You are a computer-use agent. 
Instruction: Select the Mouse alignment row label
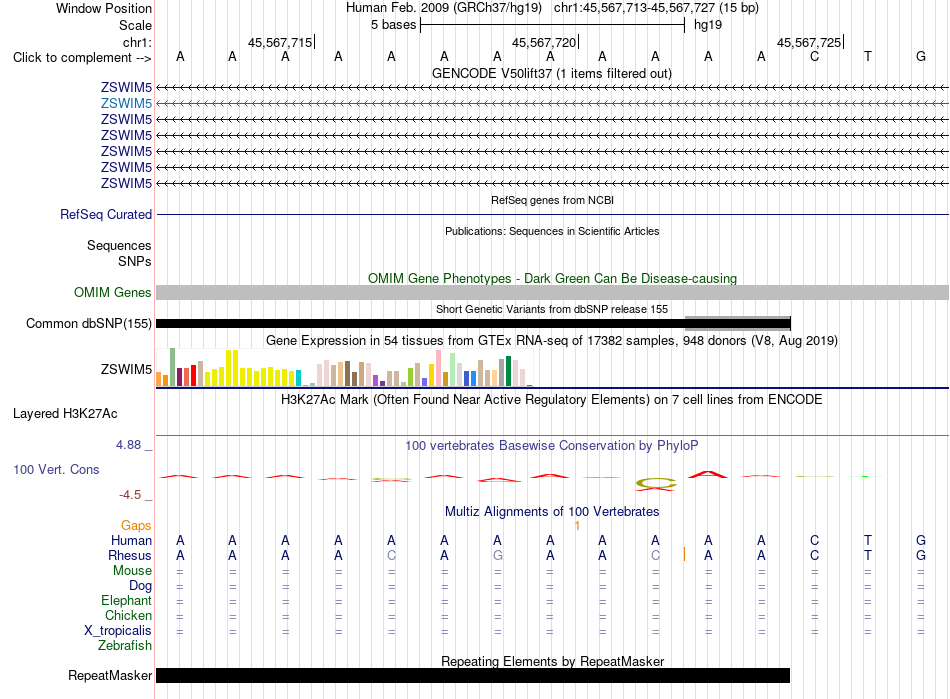132,571
